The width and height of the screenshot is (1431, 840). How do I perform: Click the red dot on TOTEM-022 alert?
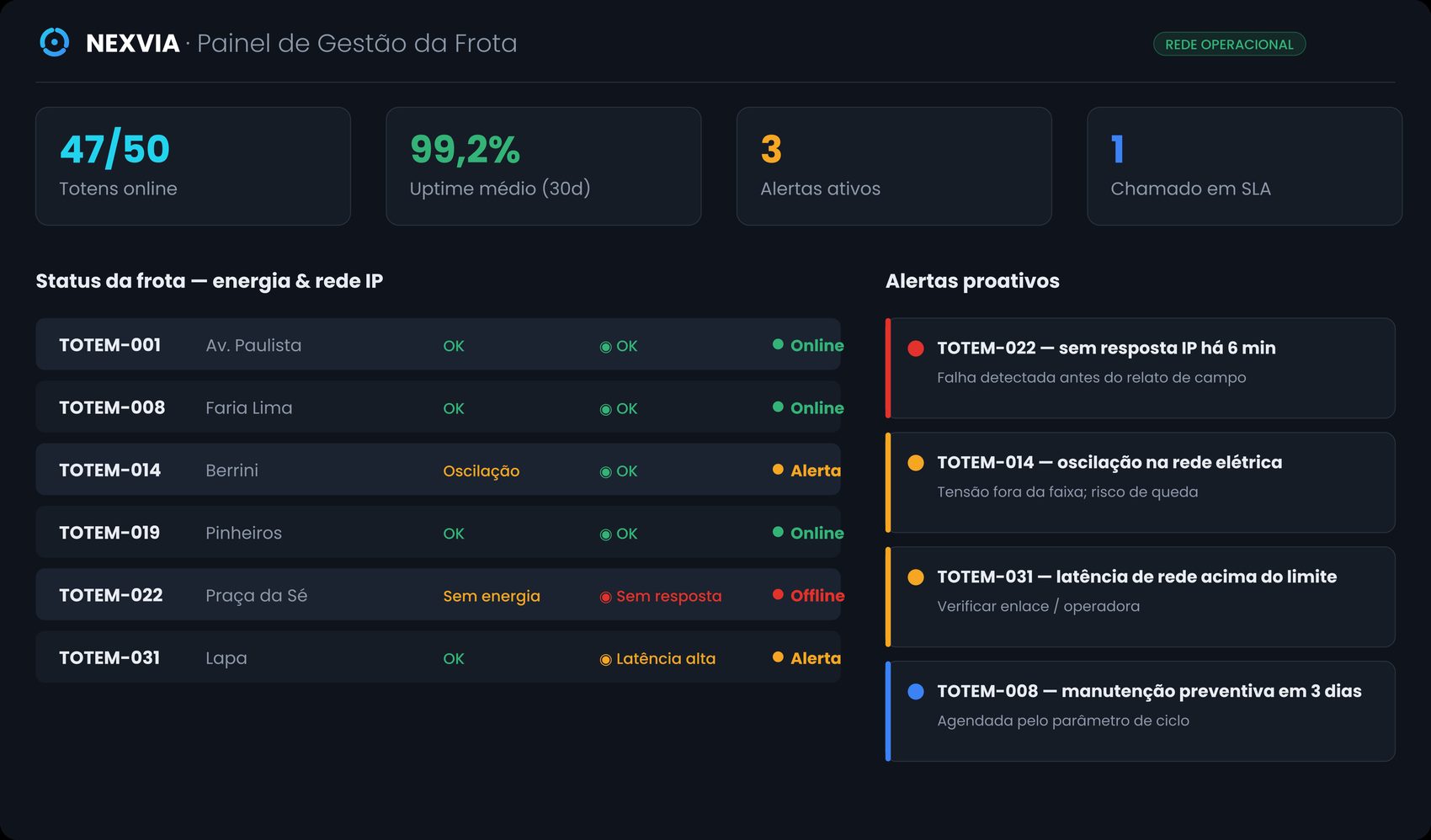(916, 348)
